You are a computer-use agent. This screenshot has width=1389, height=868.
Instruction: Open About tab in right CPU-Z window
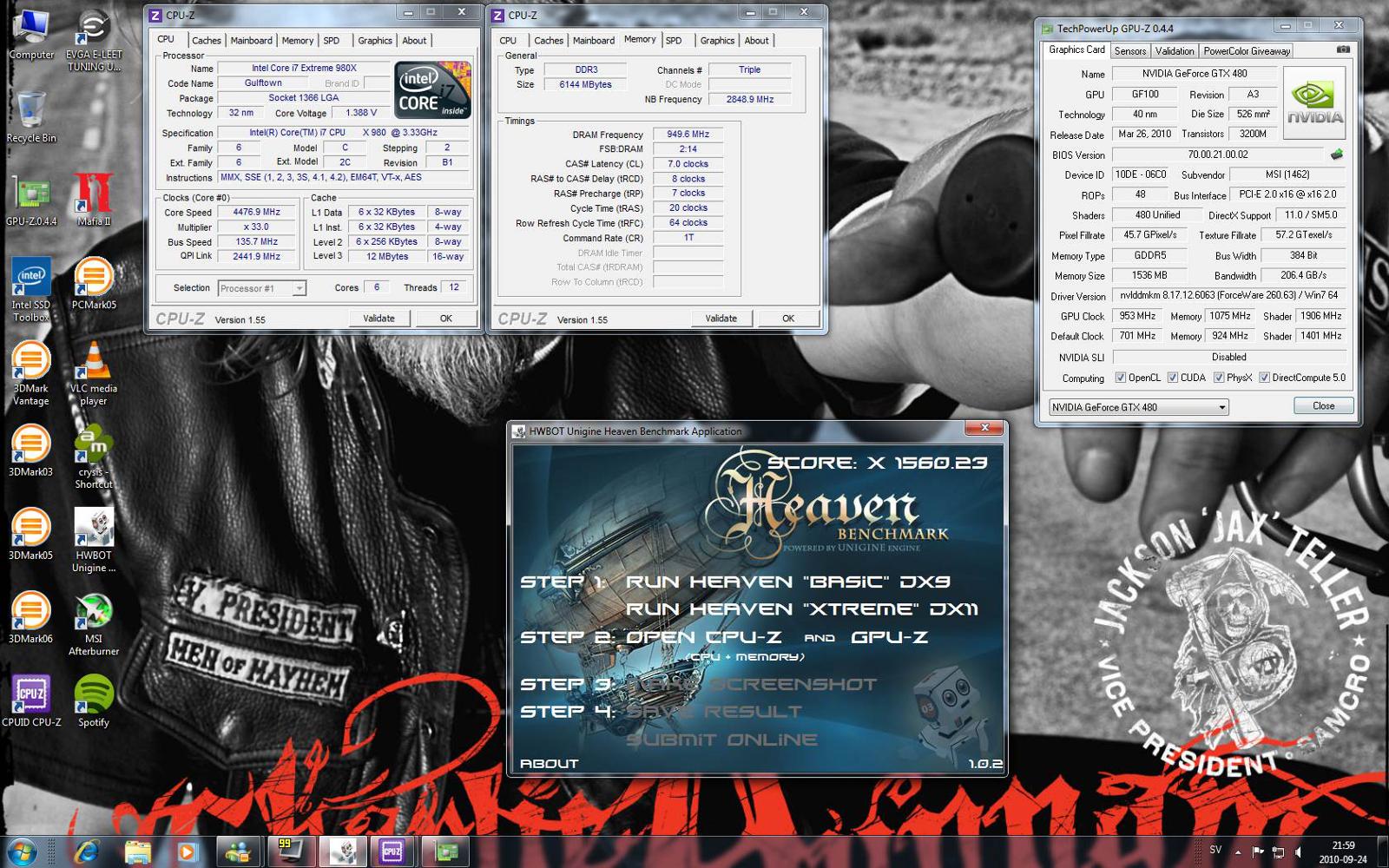point(756,41)
